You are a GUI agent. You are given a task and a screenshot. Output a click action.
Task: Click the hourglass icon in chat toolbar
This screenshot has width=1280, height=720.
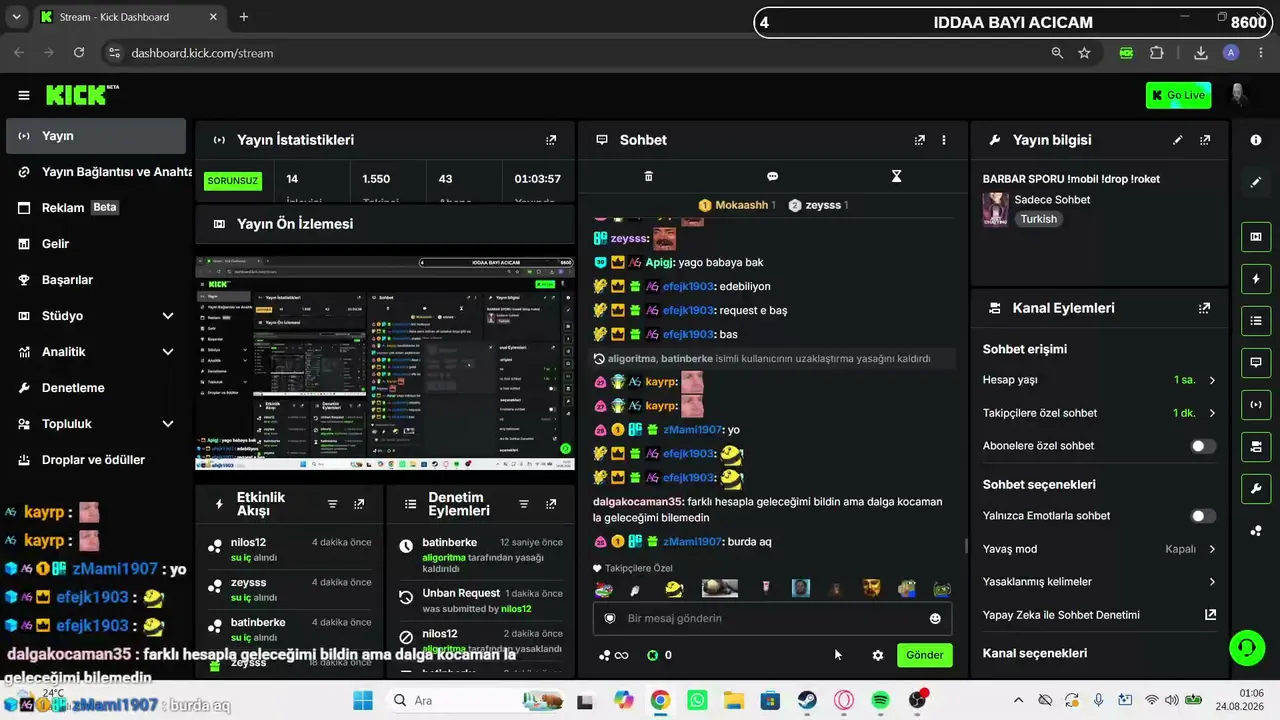(x=896, y=176)
